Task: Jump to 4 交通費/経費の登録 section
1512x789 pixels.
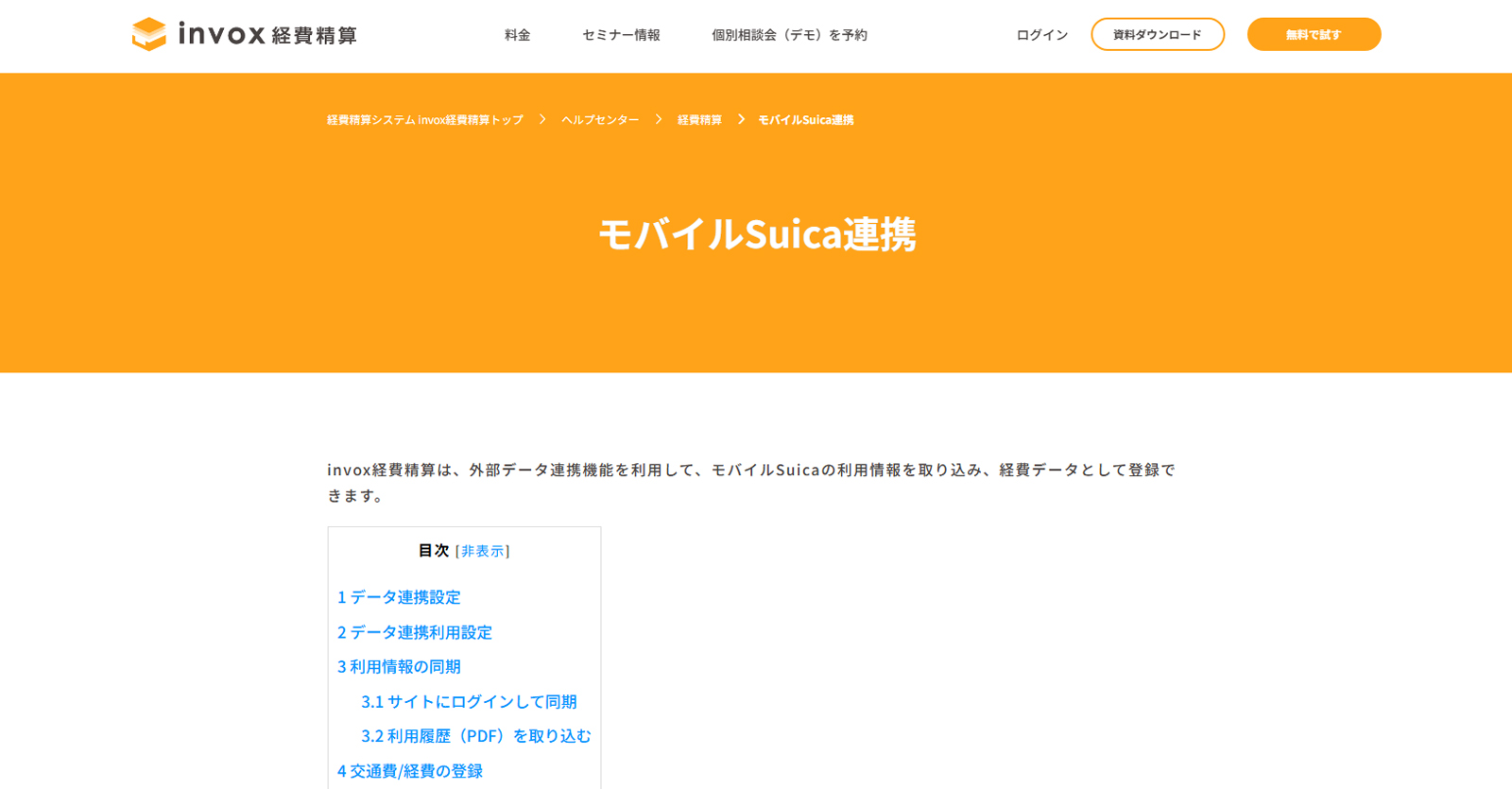Action: tap(410, 771)
